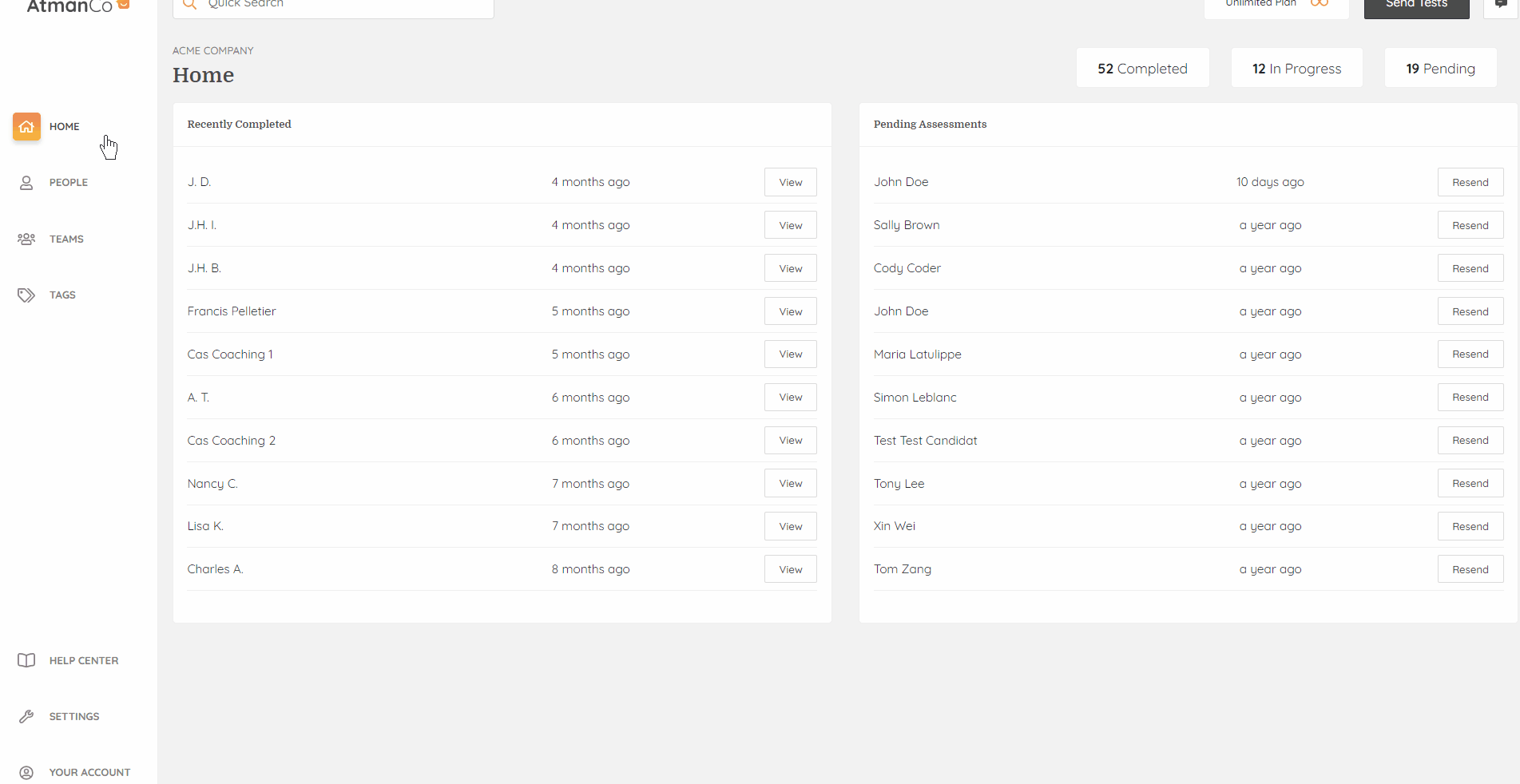The image size is (1520, 784).
Task: Resend assessment to Xin Wei
Action: click(x=1470, y=526)
